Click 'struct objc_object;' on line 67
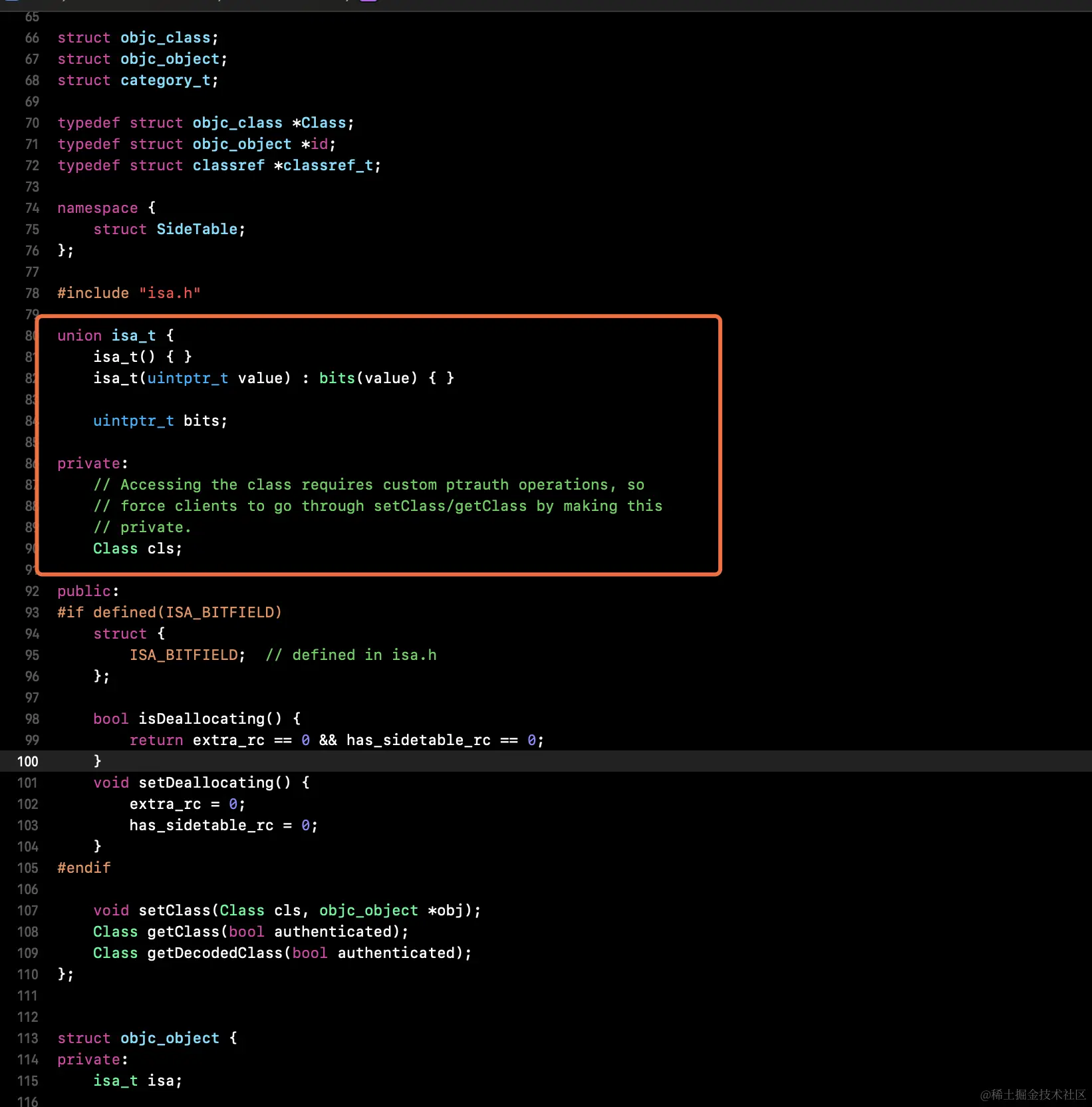 click(x=142, y=59)
